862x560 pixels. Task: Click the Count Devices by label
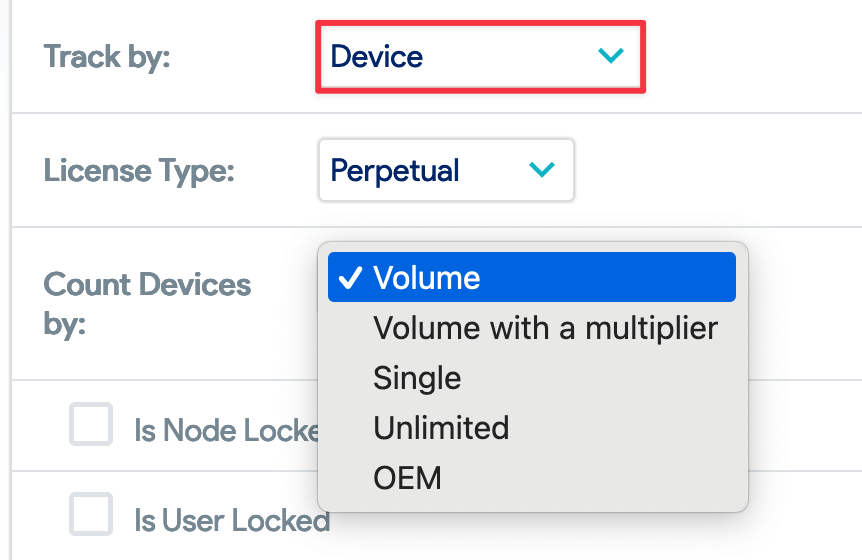(147, 304)
